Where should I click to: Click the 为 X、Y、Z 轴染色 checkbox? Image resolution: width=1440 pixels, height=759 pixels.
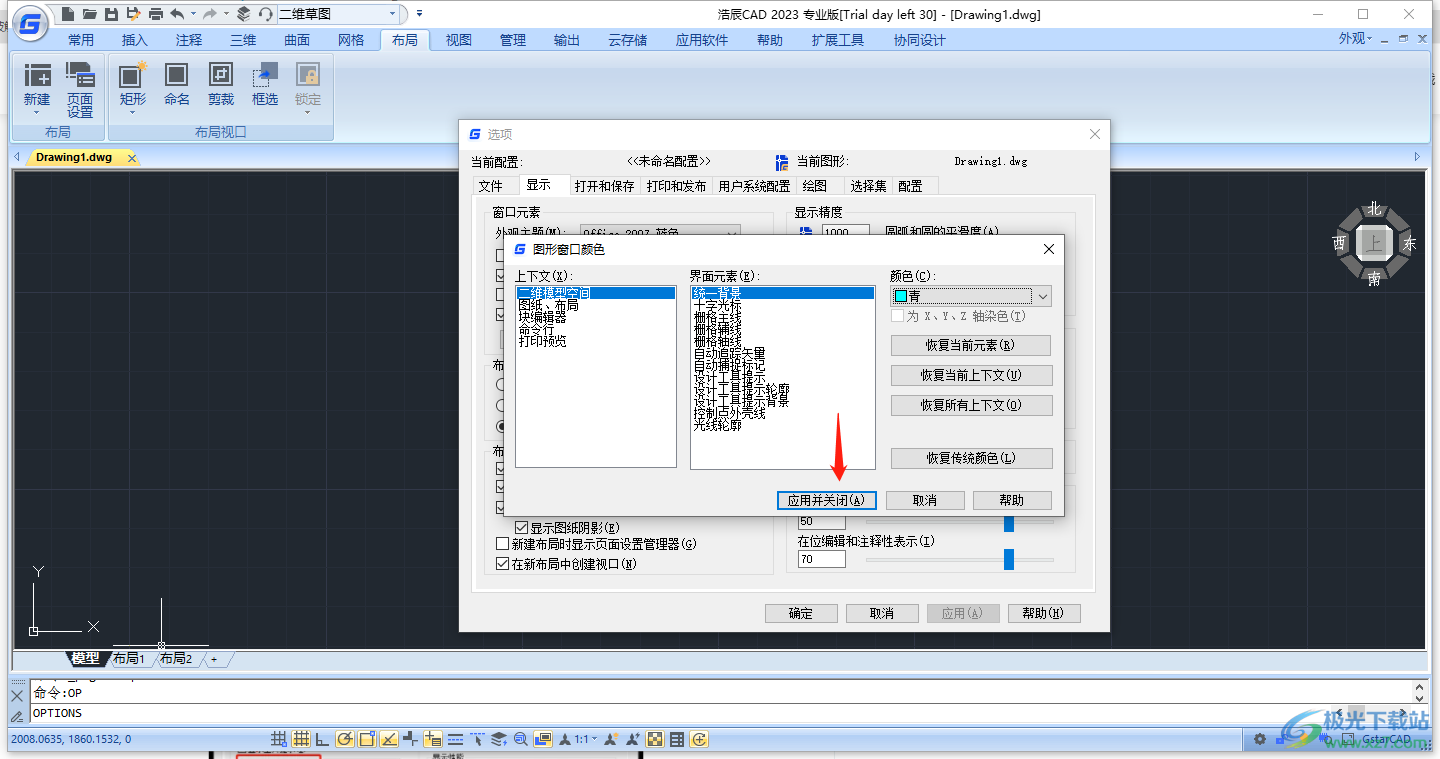click(x=897, y=316)
